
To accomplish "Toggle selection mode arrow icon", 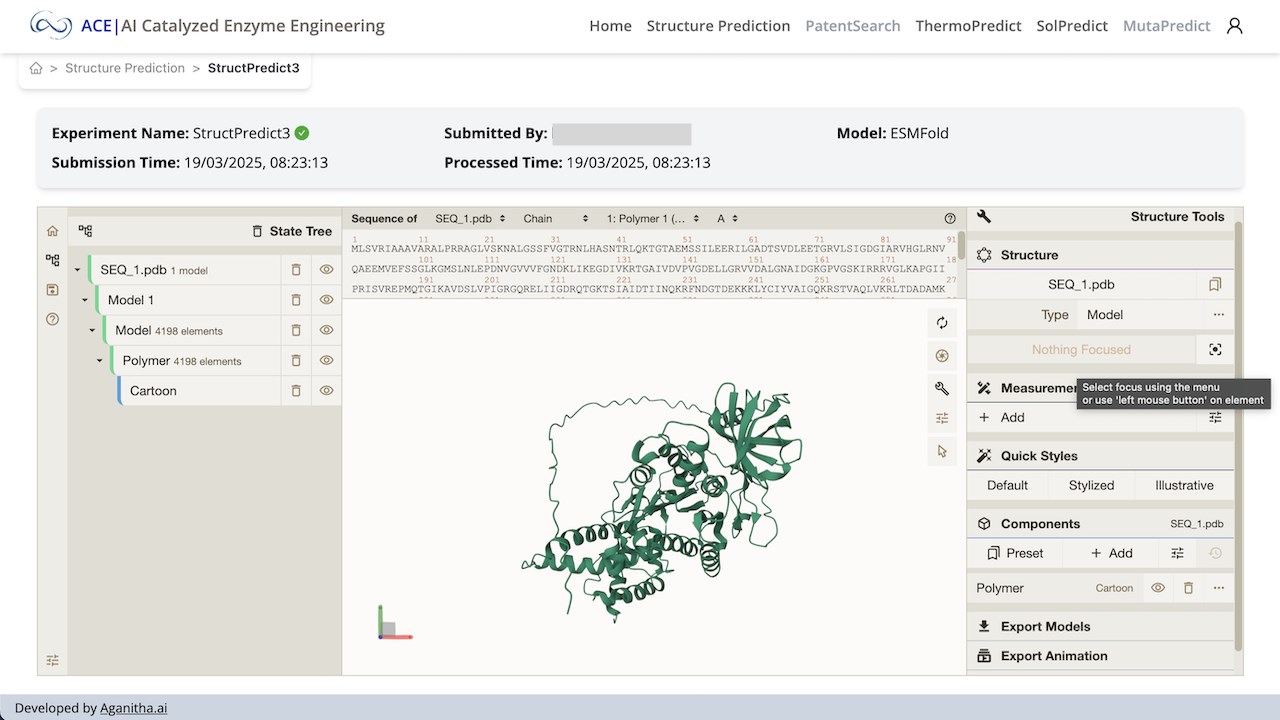I will pyautogui.click(x=941, y=451).
